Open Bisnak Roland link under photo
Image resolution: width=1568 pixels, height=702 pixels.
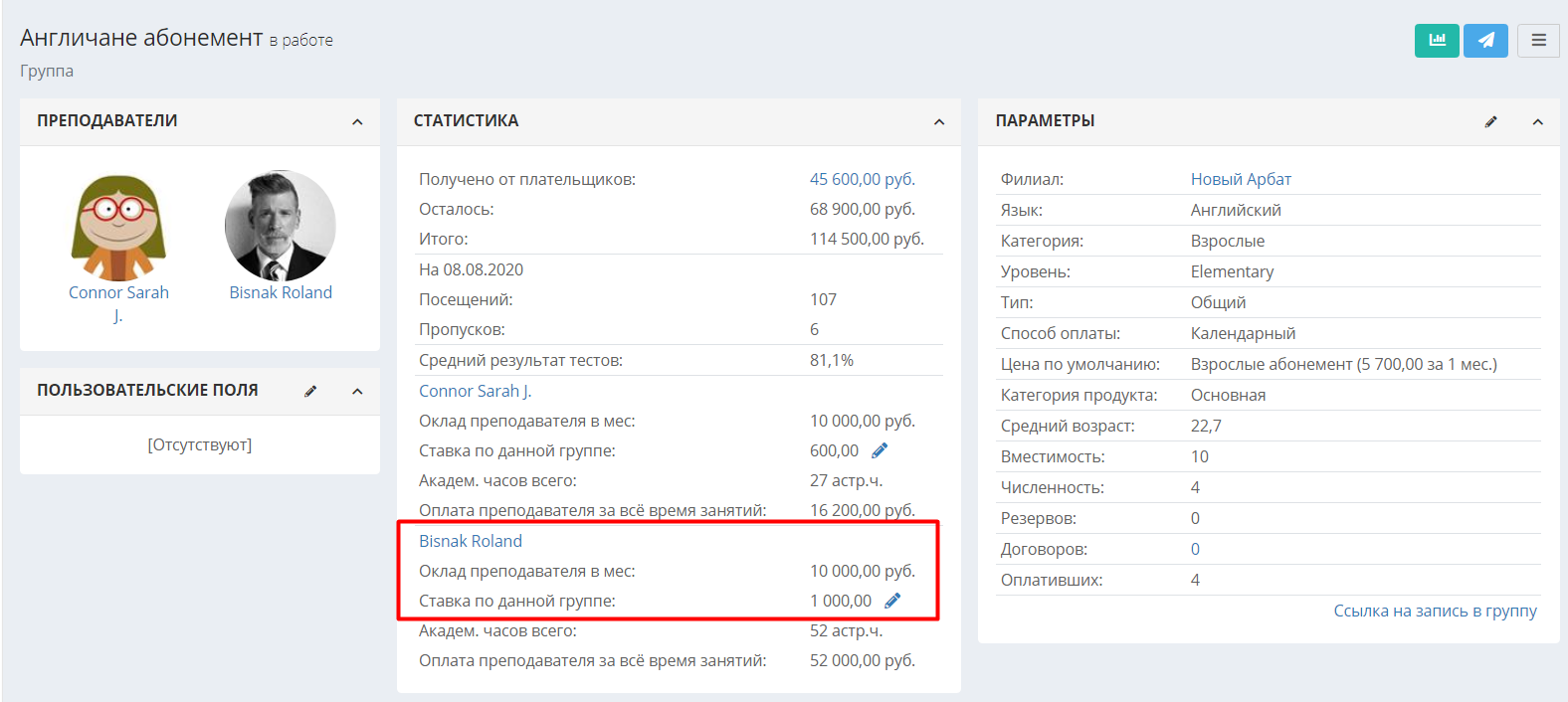click(x=281, y=292)
